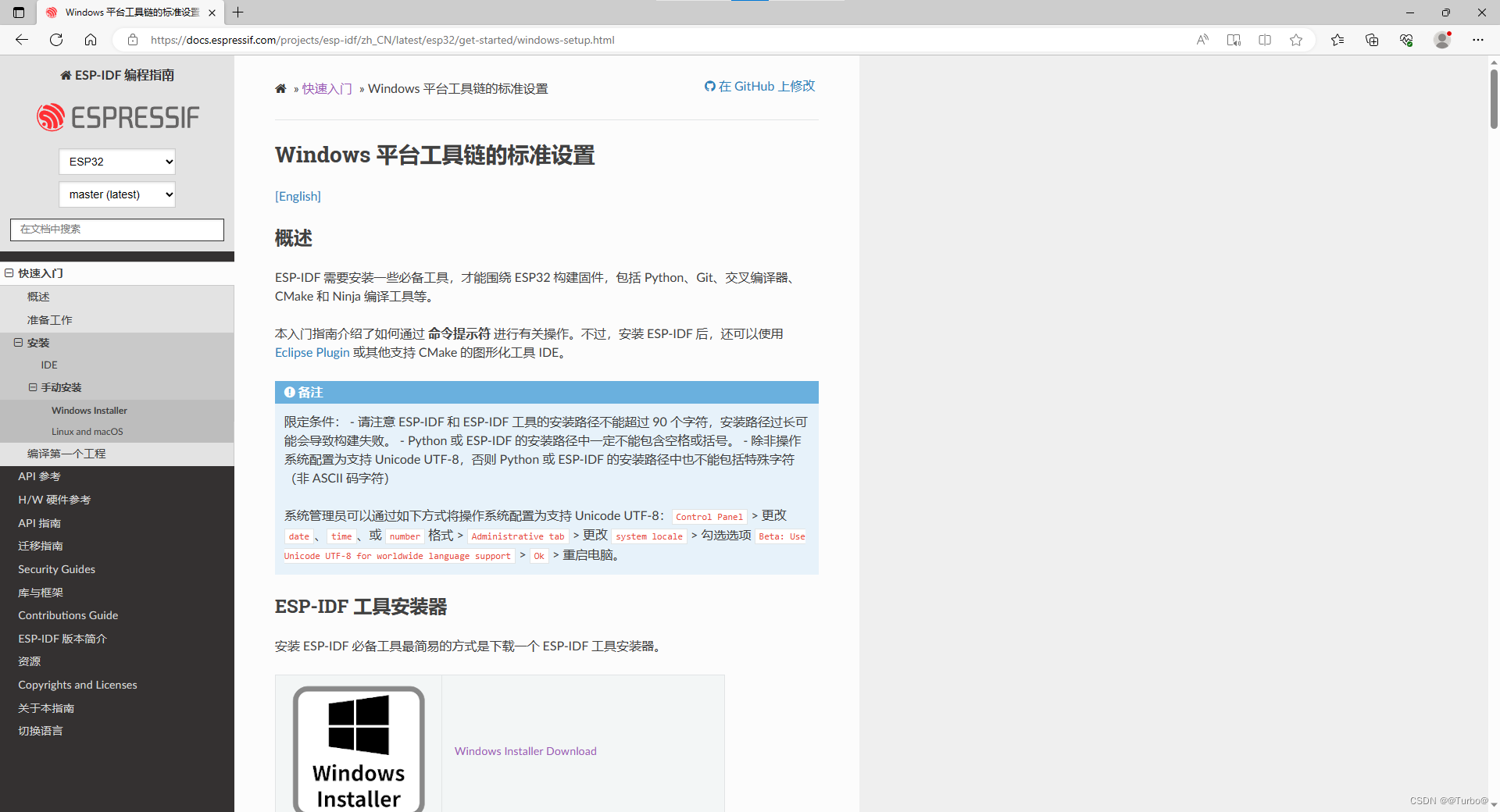
Task: Open ESP32 chip target dropdown
Action: pyautogui.click(x=117, y=162)
